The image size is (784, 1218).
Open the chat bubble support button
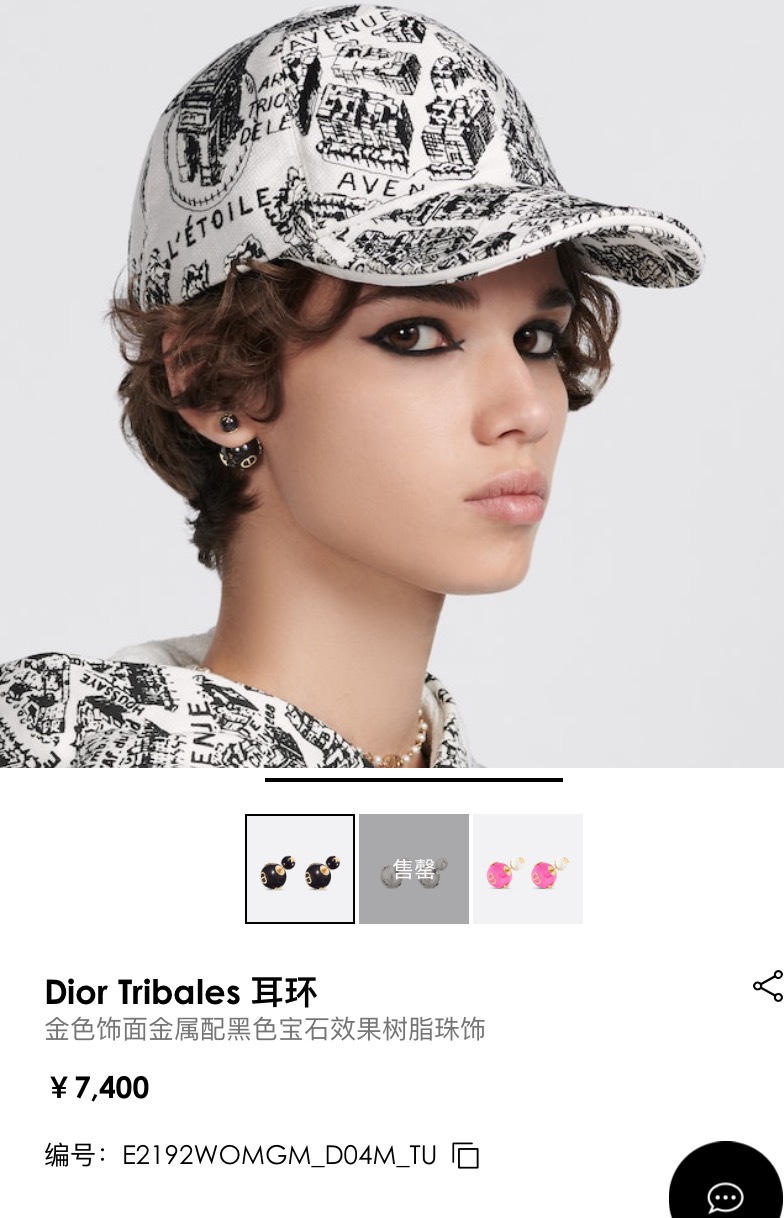[x=726, y=1186]
